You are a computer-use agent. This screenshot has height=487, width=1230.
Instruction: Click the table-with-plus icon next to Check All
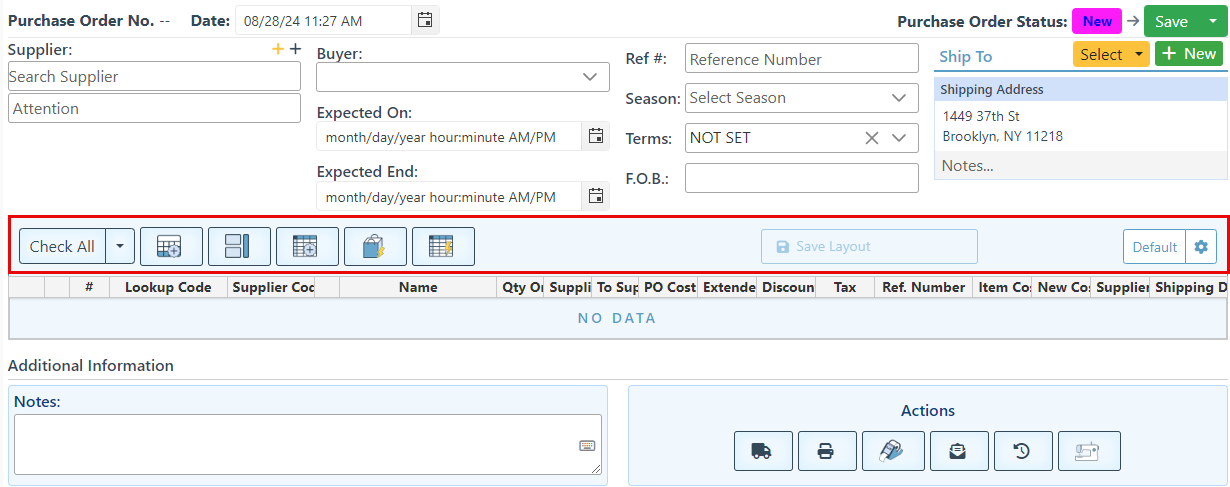(x=171, y=246)
